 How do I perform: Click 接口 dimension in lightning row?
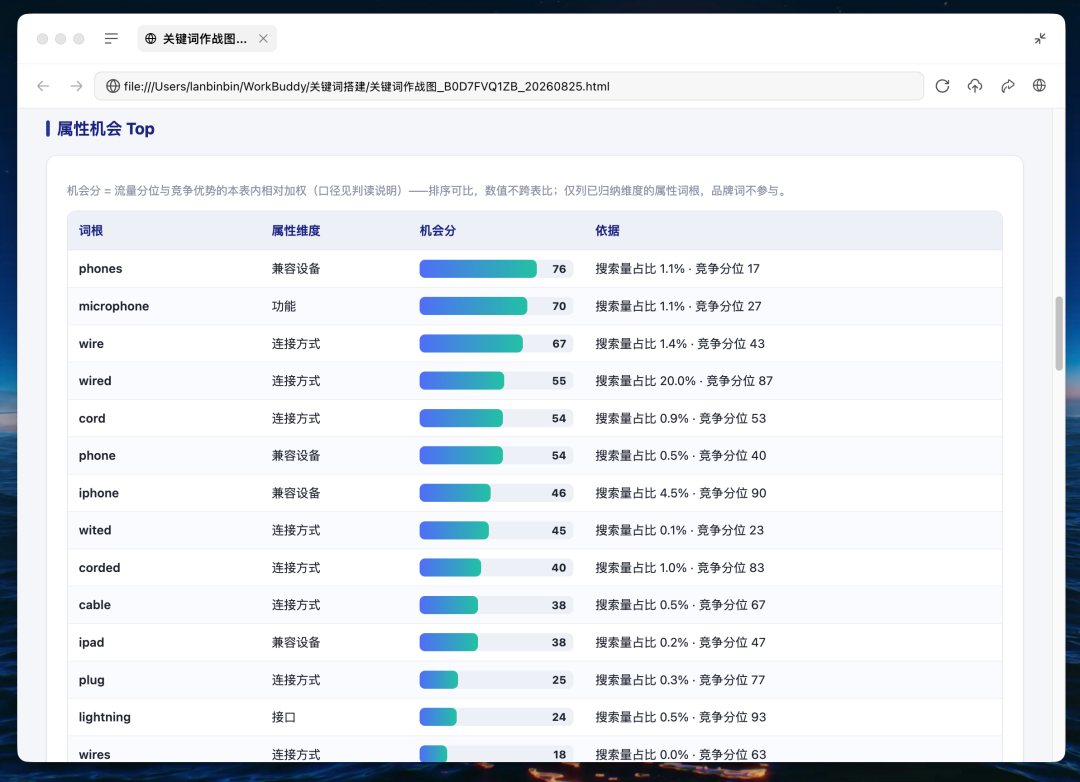[x=283, y=717]
